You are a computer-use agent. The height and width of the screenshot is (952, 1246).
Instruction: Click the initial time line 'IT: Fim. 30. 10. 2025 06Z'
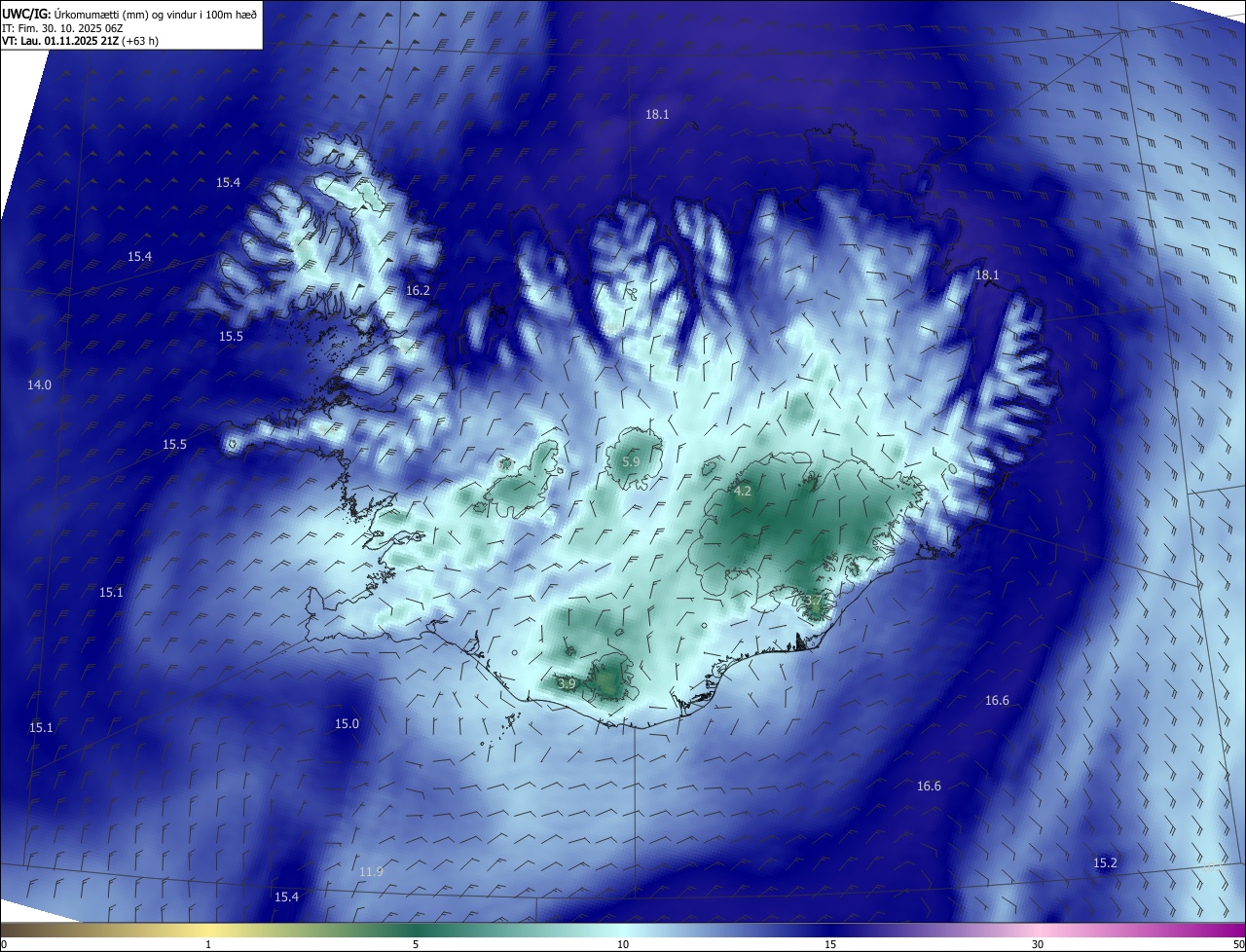[x=63, y=28]
